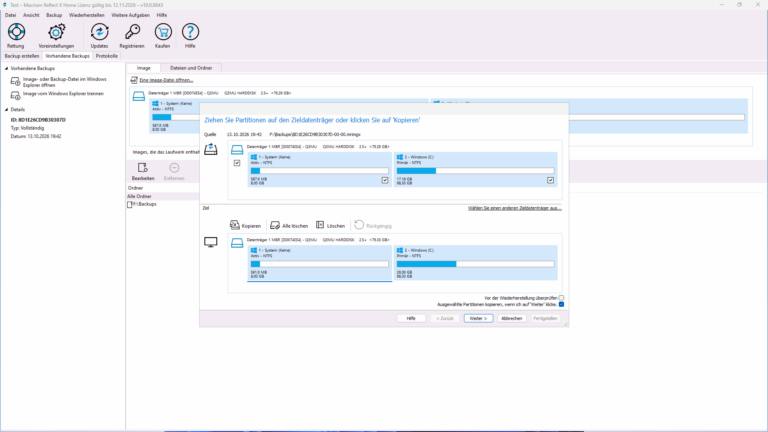Open the Rettung rescue media tool
The width and height of the screenshot is (768, 432).
[16, 32]
